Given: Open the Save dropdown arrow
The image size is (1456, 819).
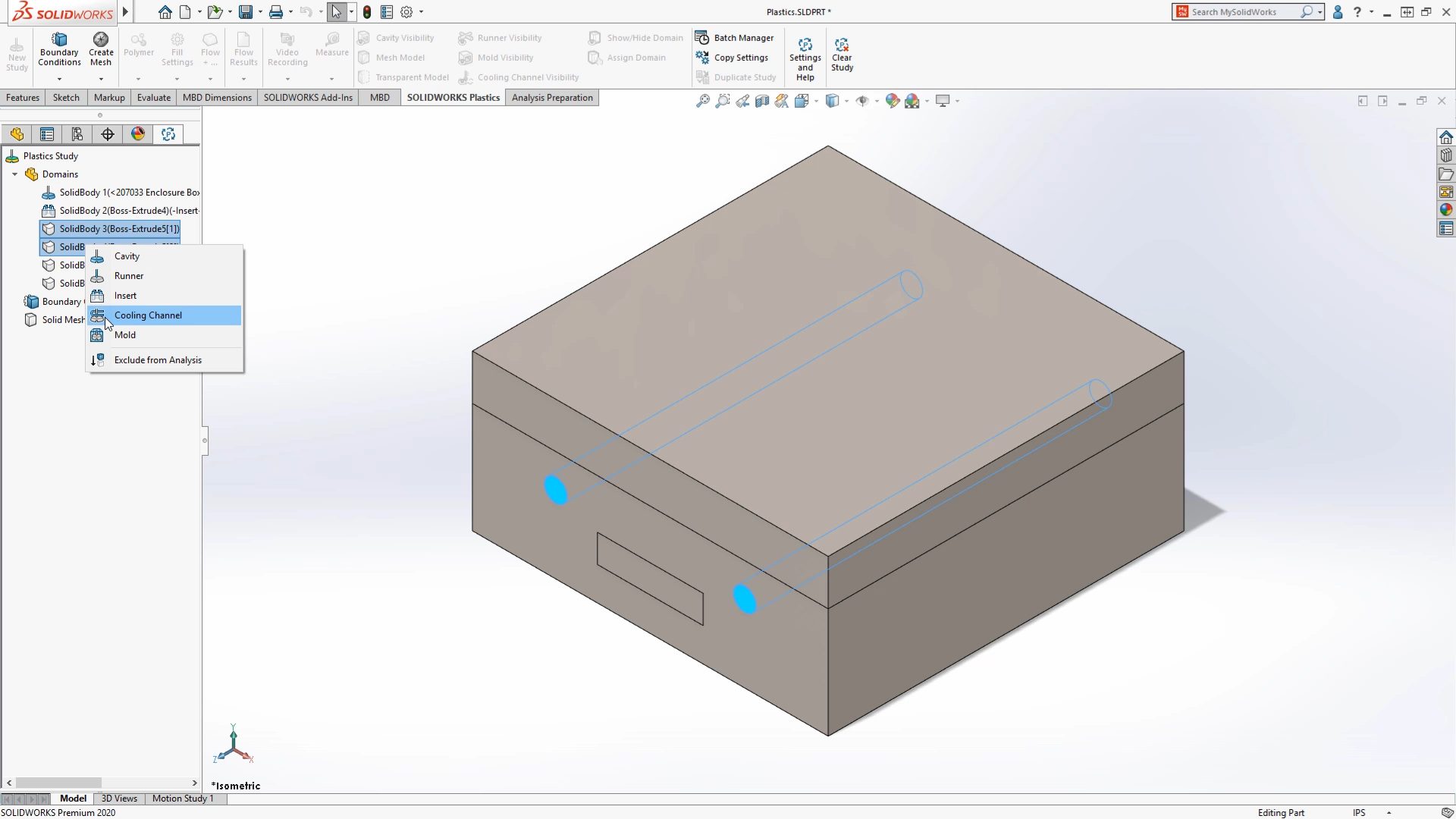Looking at the screenshot, I should click(259, 12).
